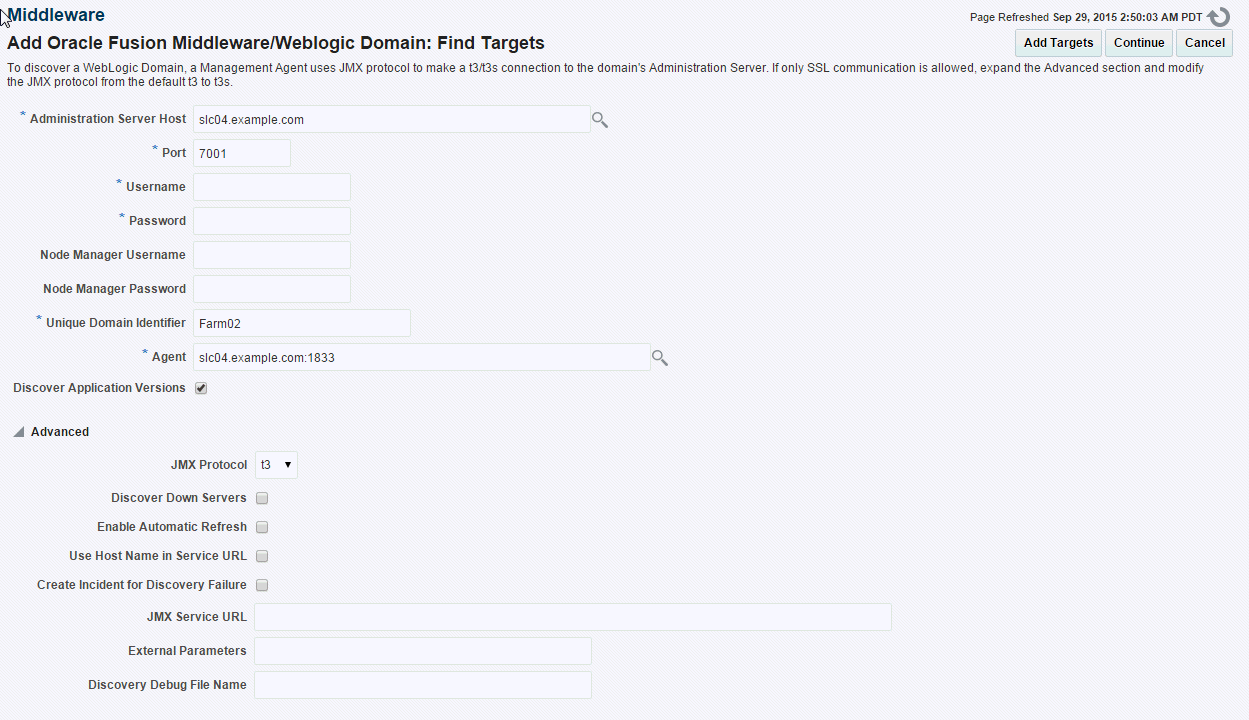Viewport: 1249px width, 720px height.
Task: Enable Create Incident for Discovery Failure
Action: (262, 585)
